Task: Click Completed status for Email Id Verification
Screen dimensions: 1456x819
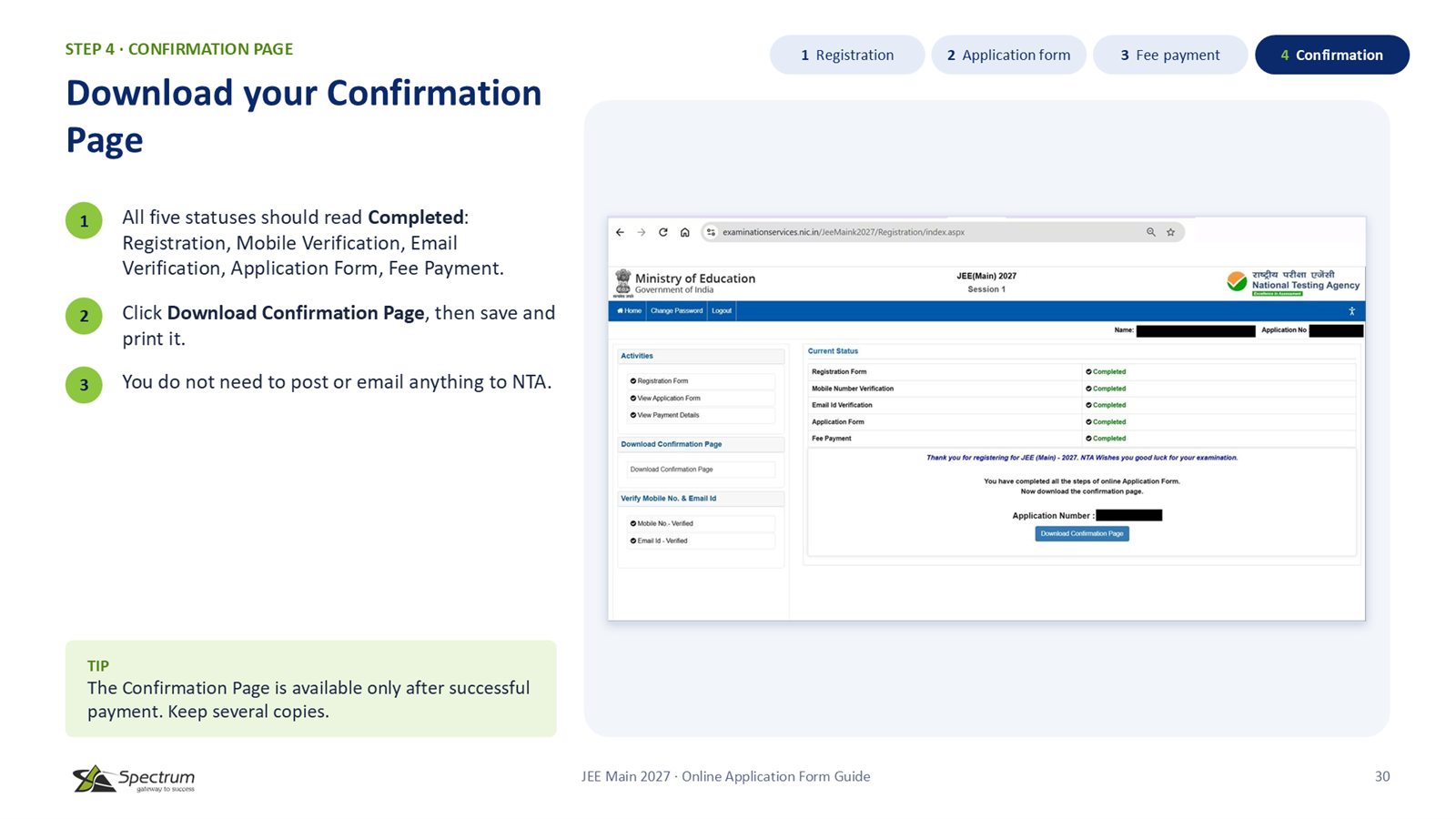Action: coord(1106,405)
